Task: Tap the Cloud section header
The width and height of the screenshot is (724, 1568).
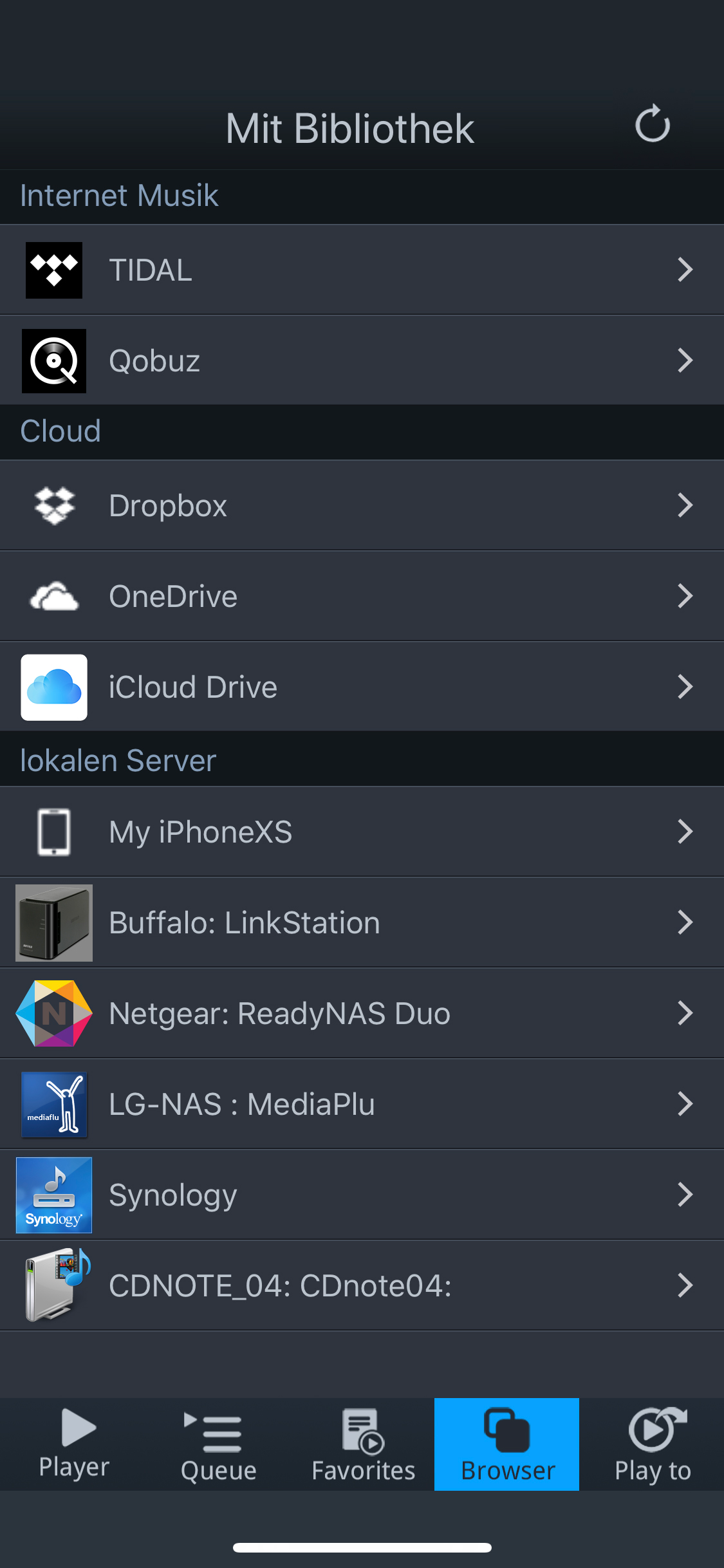Action: [60, 431]
